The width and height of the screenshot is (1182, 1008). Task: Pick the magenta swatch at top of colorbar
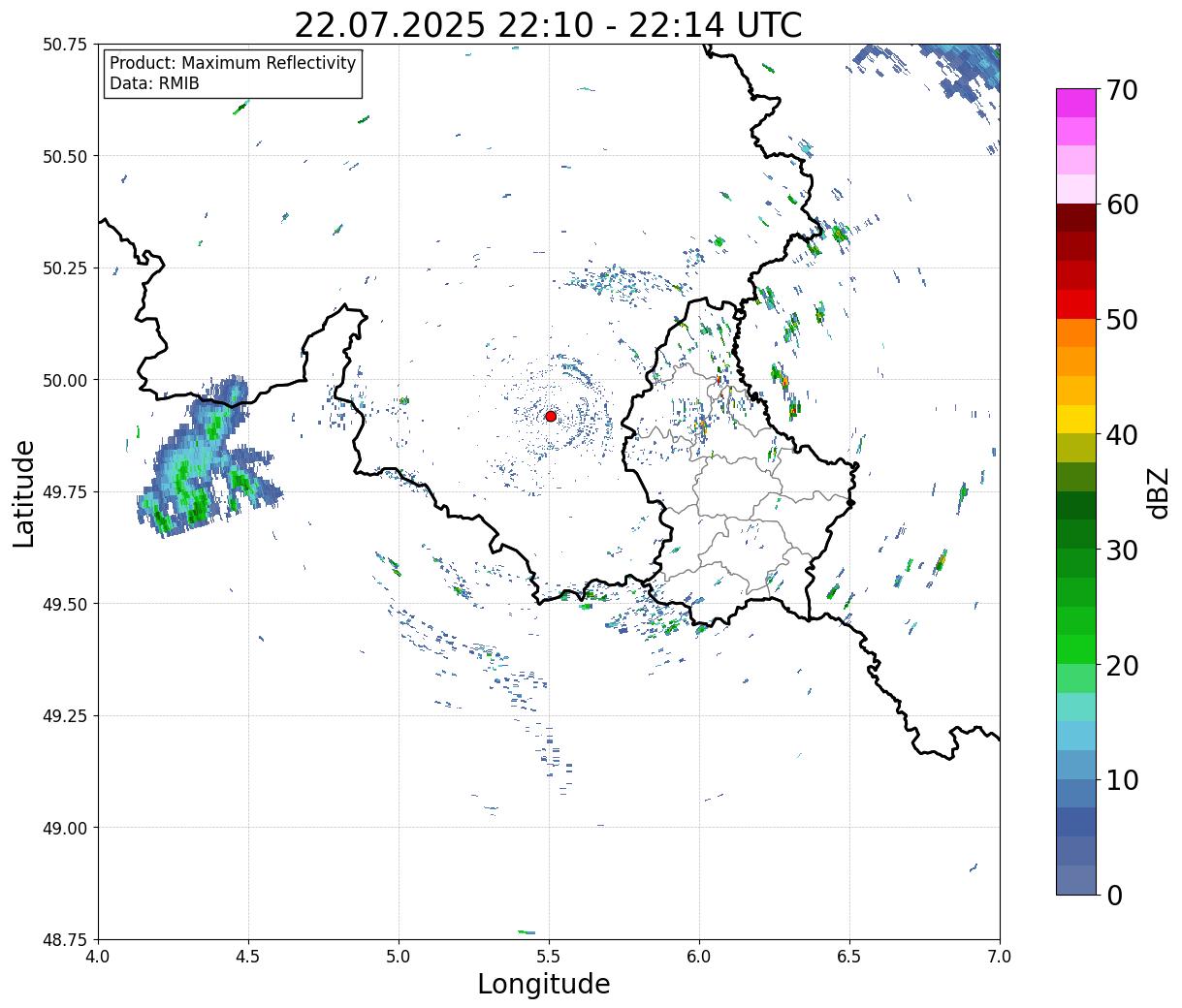[1076, 103]
